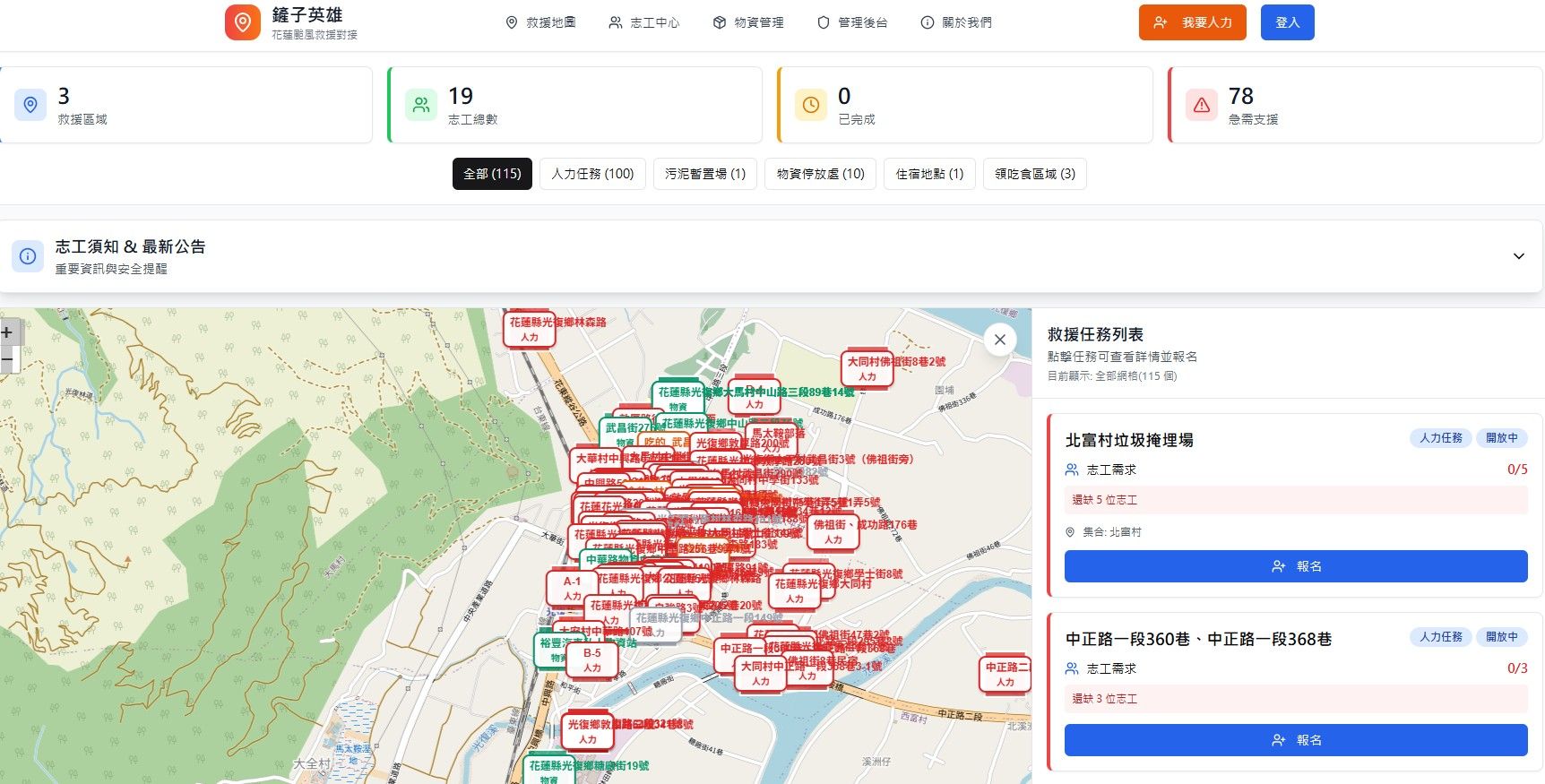1545x784 pixels.
Task: Open the 志工中心 nav item
Action: click(644, 22)
